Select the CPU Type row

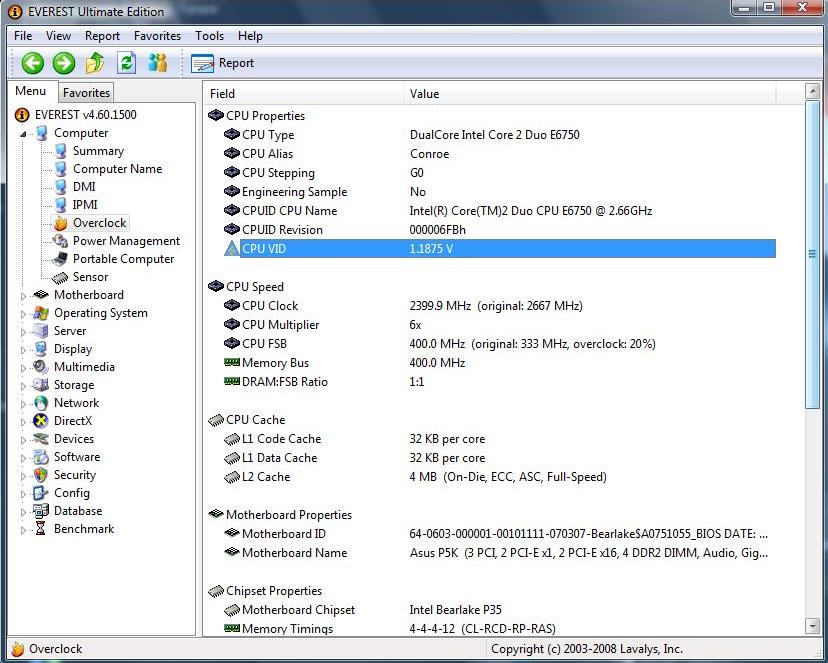(x=500, y=135)
